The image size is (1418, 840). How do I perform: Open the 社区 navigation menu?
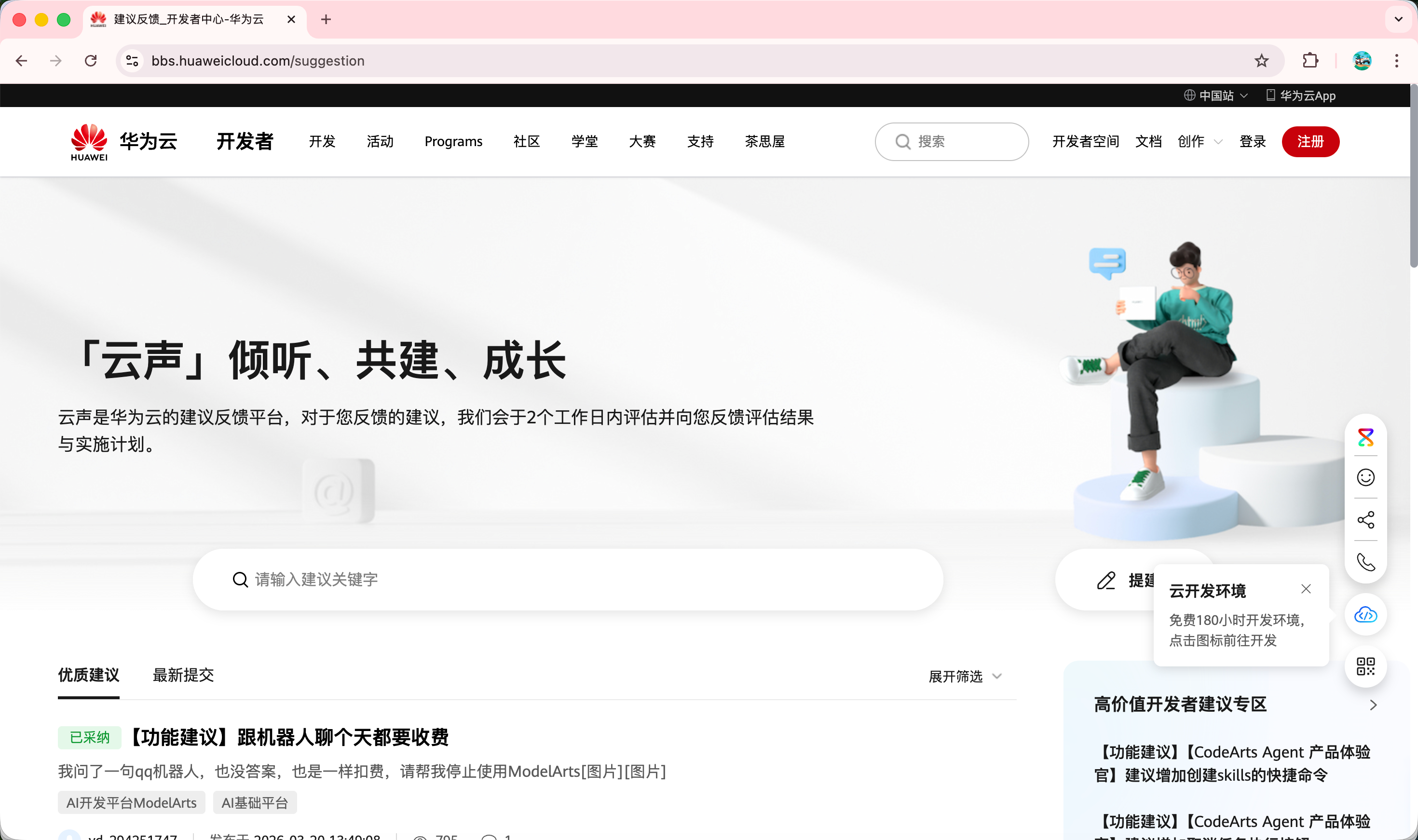point(526,141)
